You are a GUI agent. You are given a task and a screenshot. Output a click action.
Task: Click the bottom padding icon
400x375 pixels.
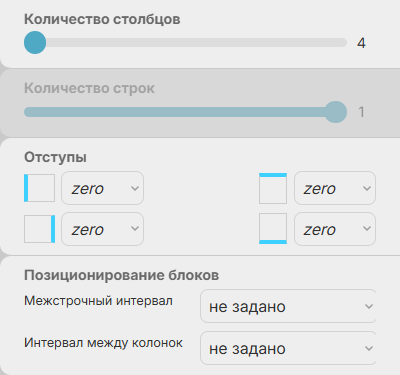click(273, 229)
